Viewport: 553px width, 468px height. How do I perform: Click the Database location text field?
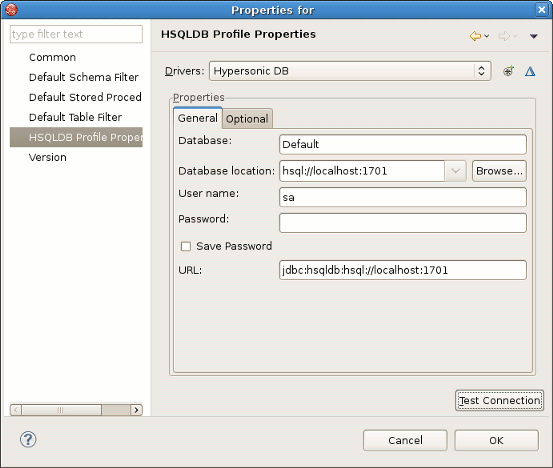point(362,171)
